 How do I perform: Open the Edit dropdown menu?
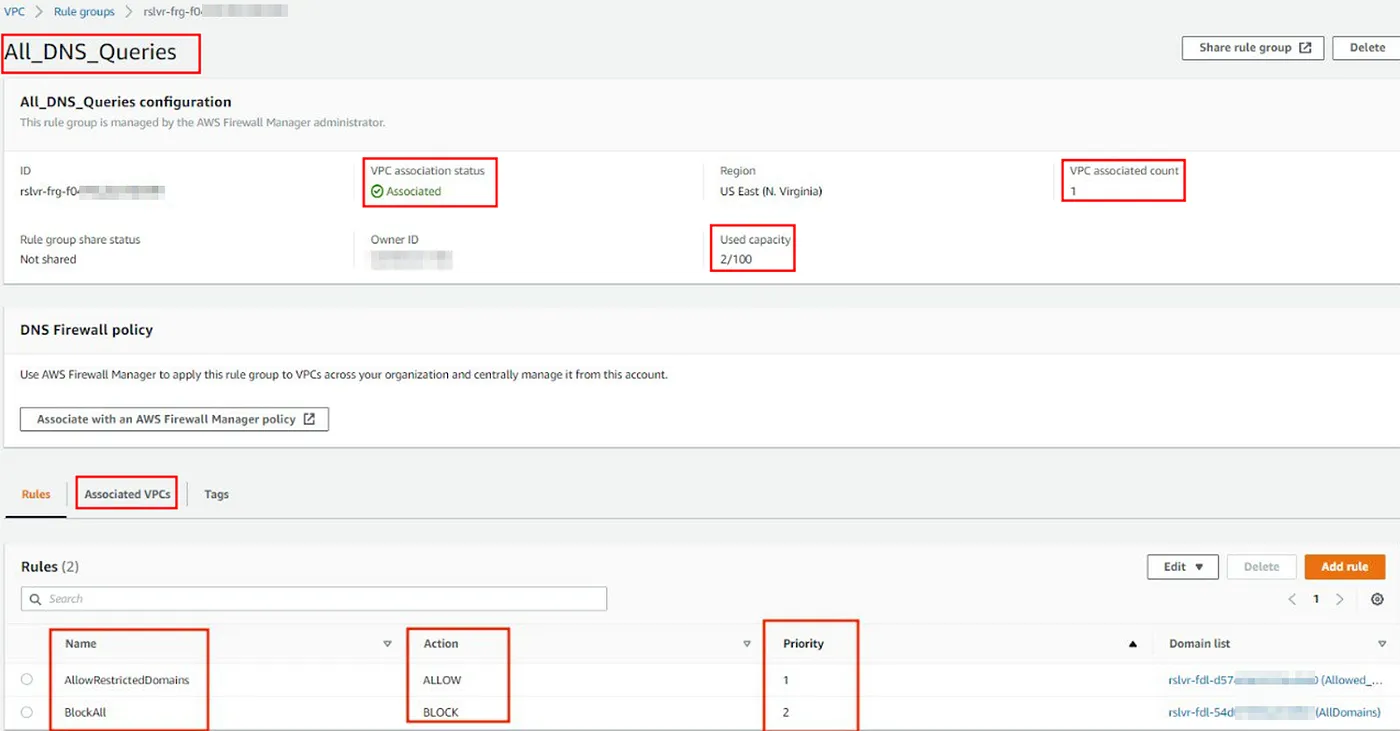coord(1182,567)
